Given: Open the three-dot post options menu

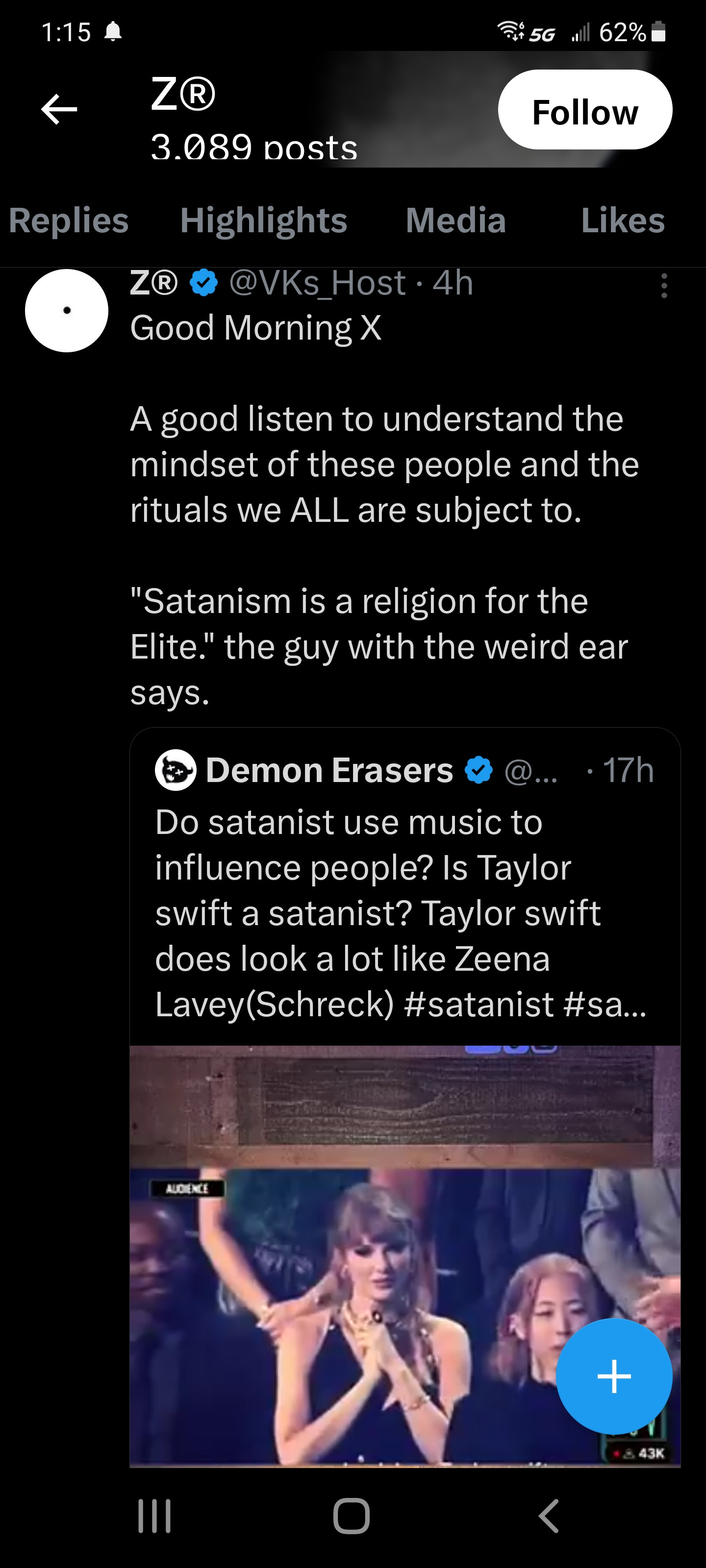Looking at the screenshot, I should tap(664, 286).
